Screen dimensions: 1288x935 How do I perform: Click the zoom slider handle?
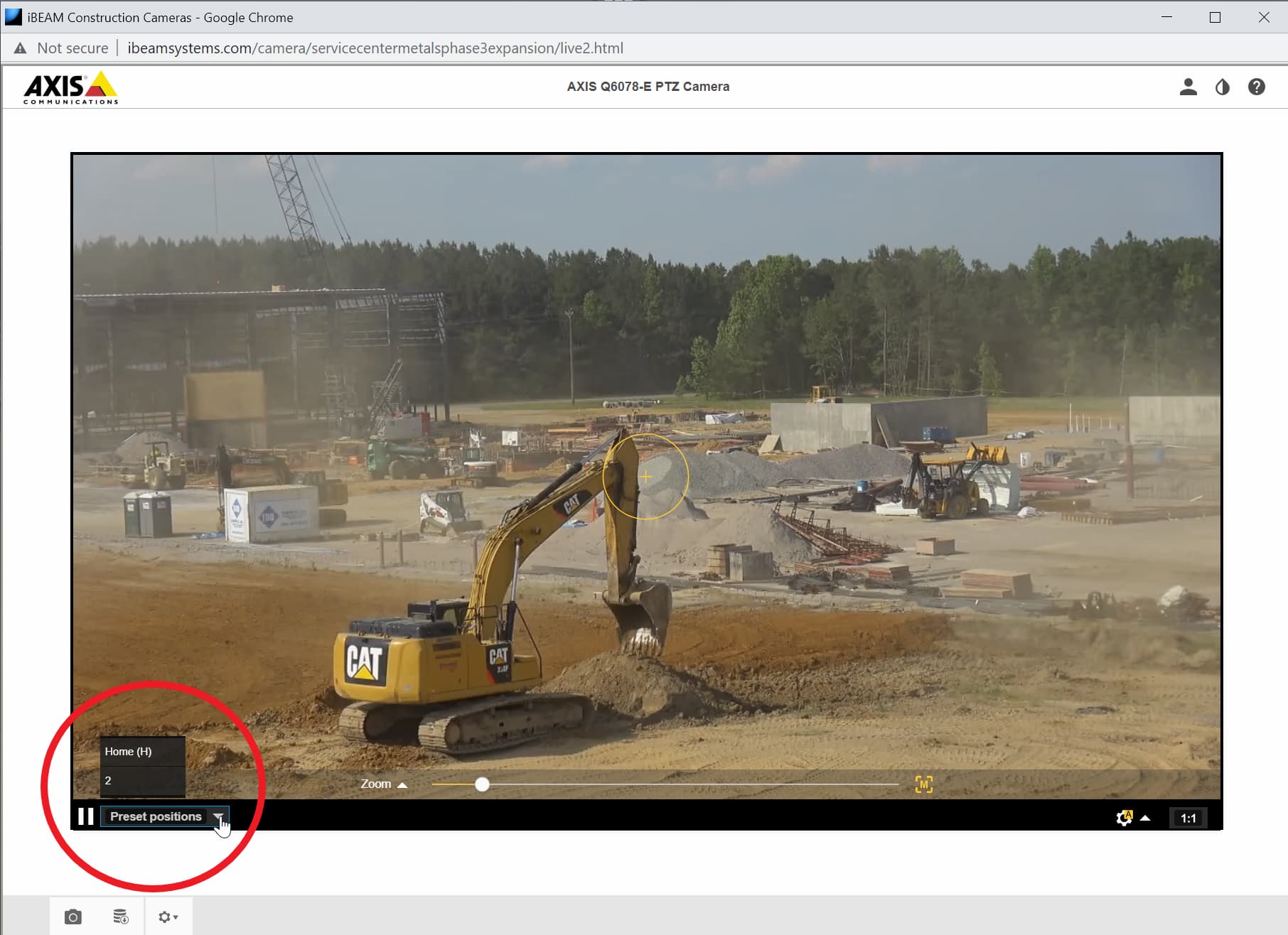[x=482, y=784]
